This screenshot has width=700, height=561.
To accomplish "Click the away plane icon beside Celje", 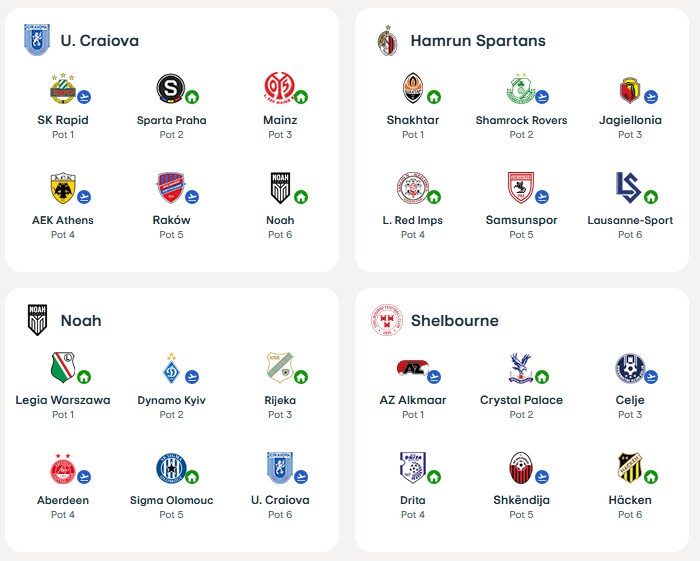I will pyautogui.click(x=651, y=377).
